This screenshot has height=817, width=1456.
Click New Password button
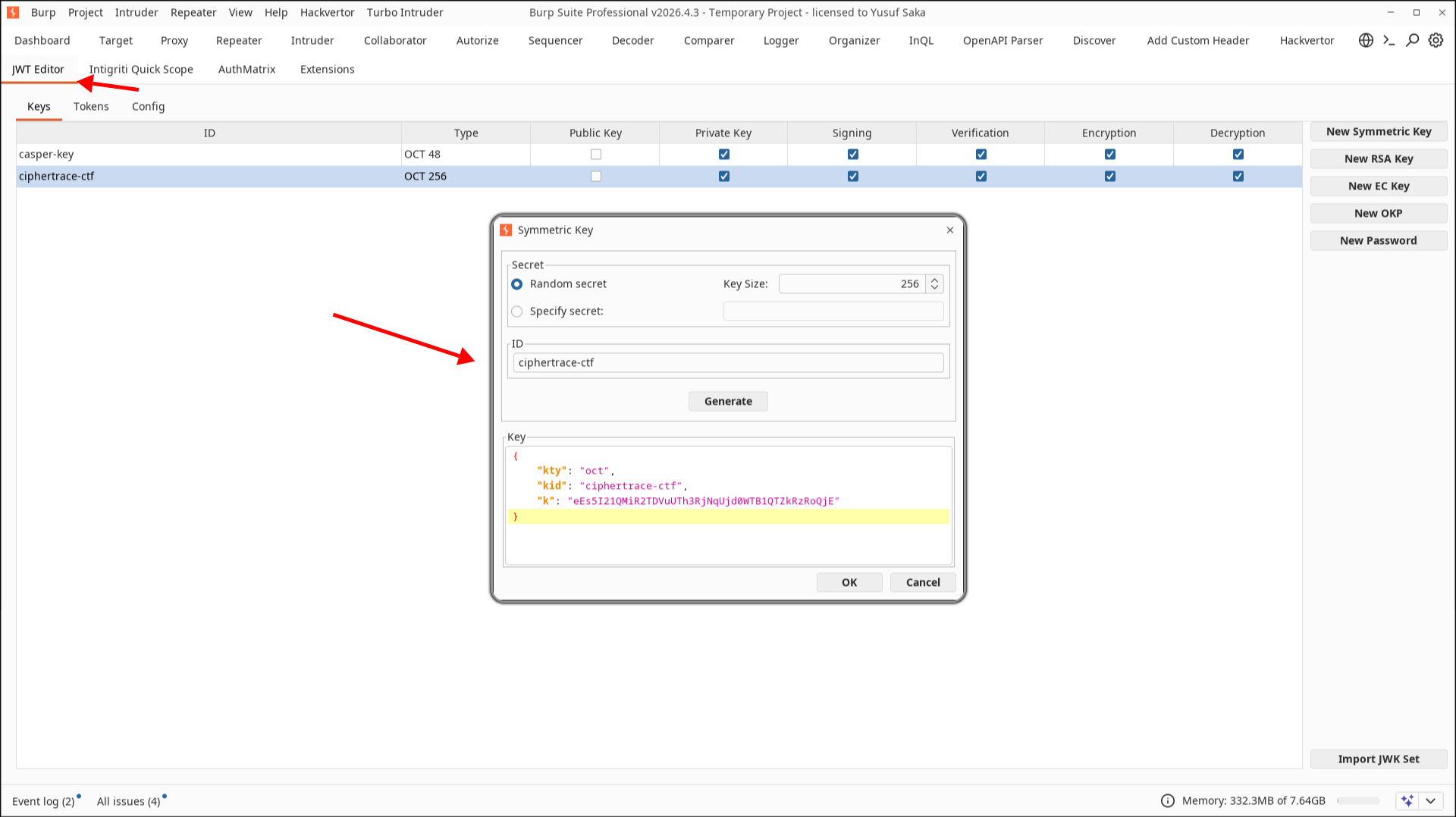click(x=1379, y=241)
